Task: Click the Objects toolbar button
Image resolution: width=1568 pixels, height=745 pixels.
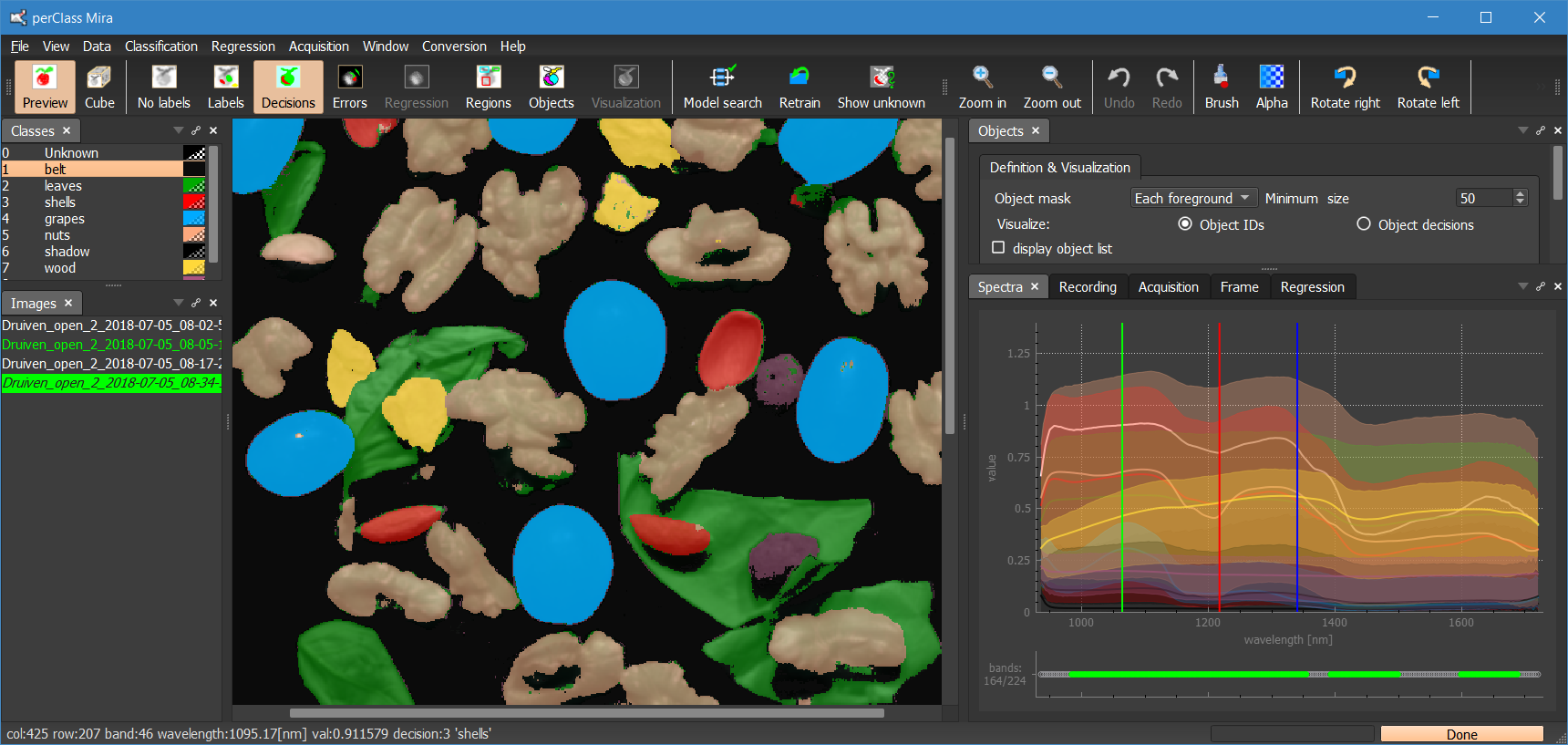Action: [551, 88]
